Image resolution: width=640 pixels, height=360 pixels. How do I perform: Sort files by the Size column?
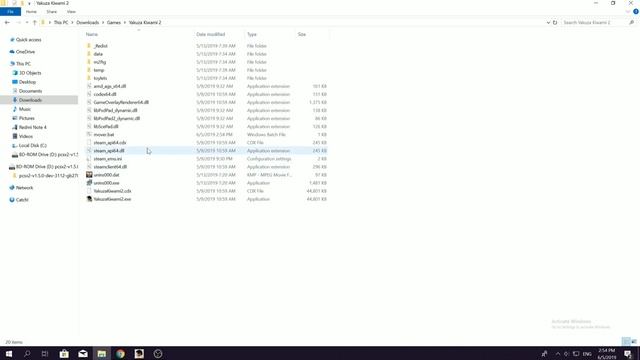[x=302, y=34]
